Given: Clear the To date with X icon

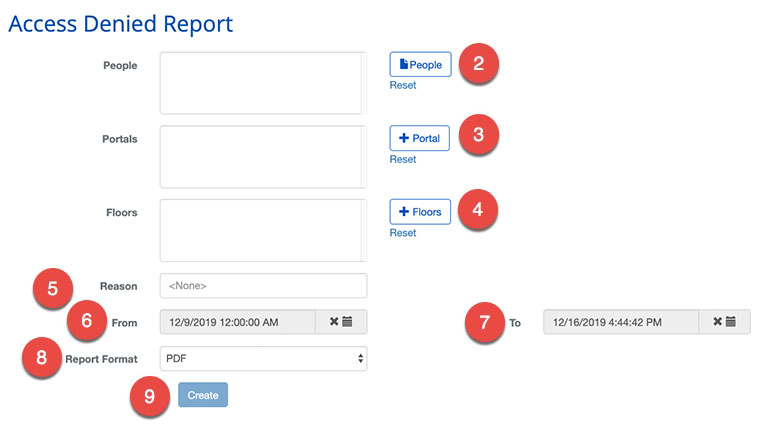Looking at the screenshot, I should pyautogui.click(x=718, y=322).
